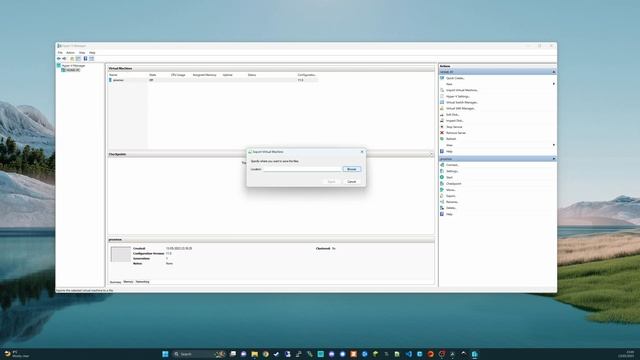Switch to the Summary tab
The image size is (640, 360).
click(x=116, y=282)
